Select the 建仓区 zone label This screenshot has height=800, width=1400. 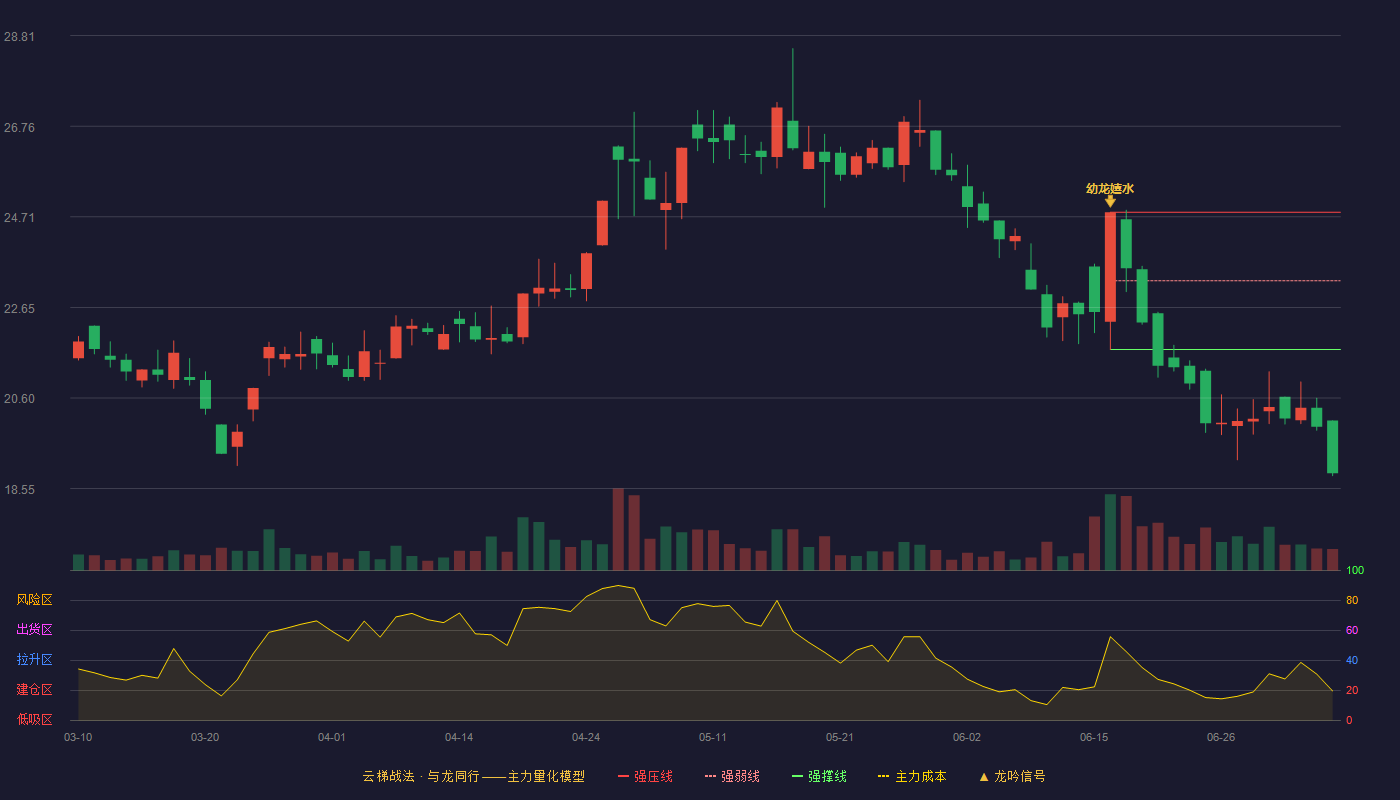coord(34,690)
